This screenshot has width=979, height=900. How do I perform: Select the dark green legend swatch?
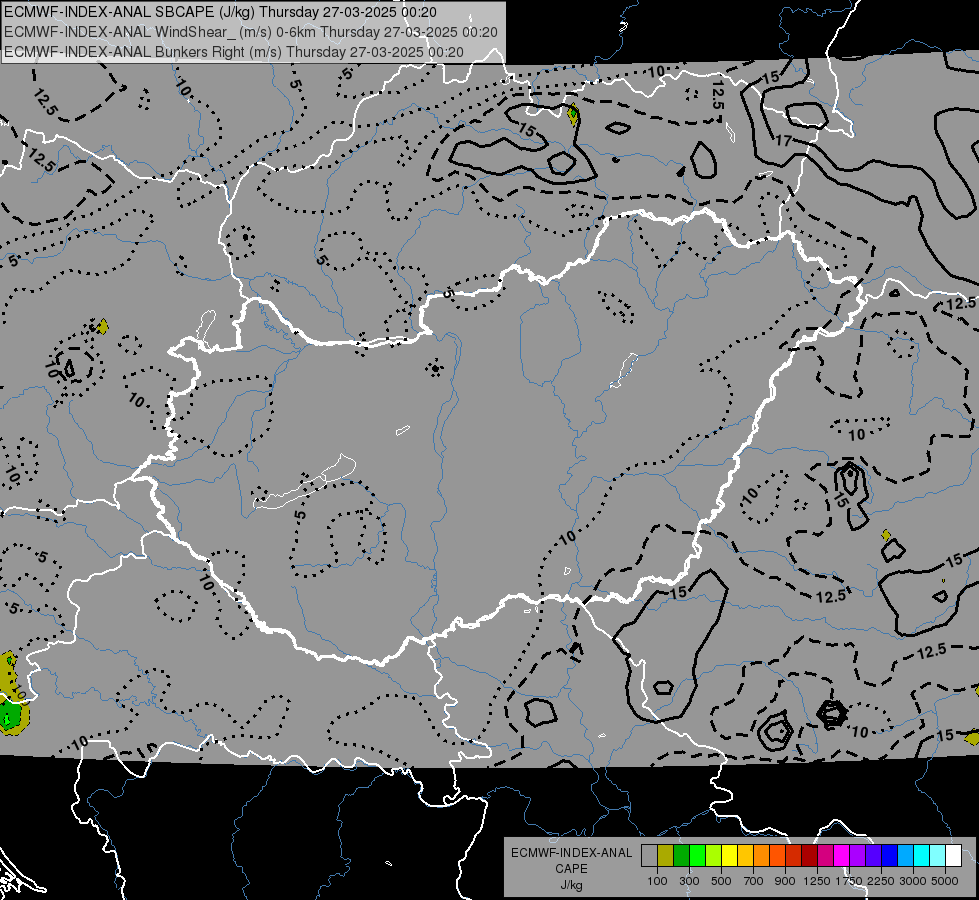(681, 856)
